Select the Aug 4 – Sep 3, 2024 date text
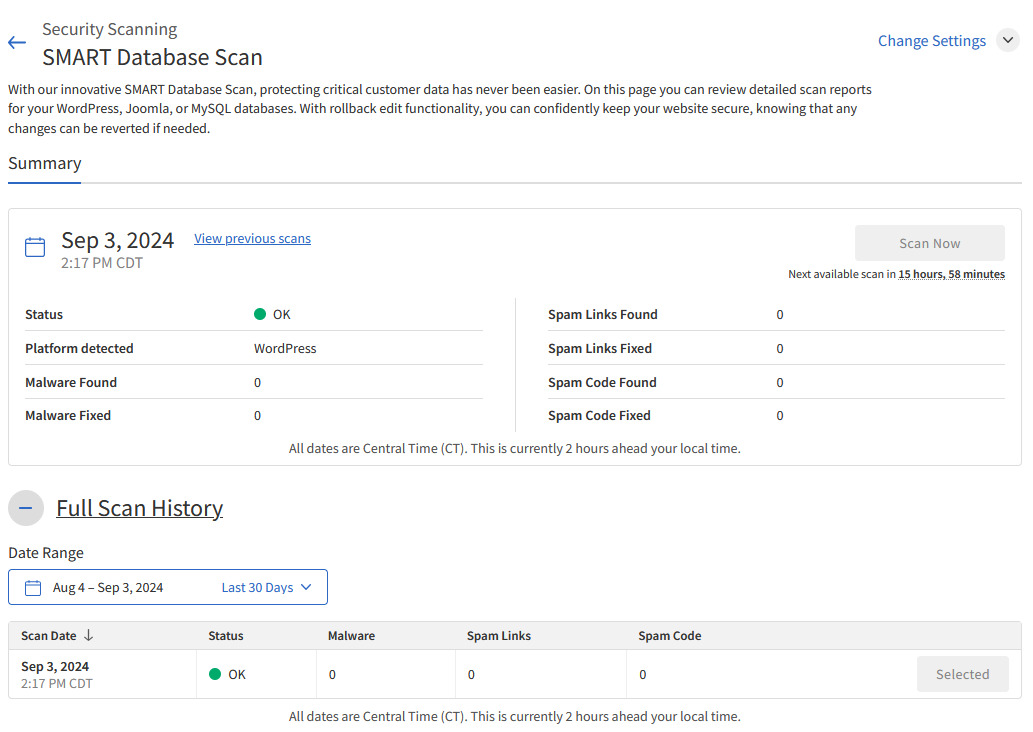This screenshot has height=732, width=1033. (x=108, y=588)
